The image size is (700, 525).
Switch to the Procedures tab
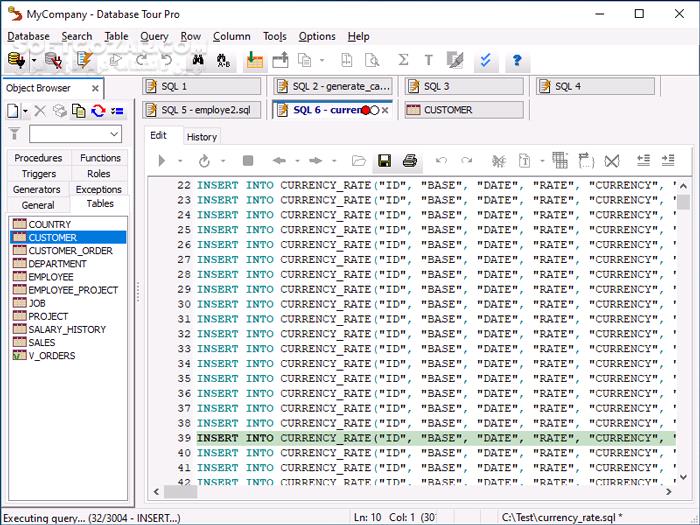tap(38, 158)
